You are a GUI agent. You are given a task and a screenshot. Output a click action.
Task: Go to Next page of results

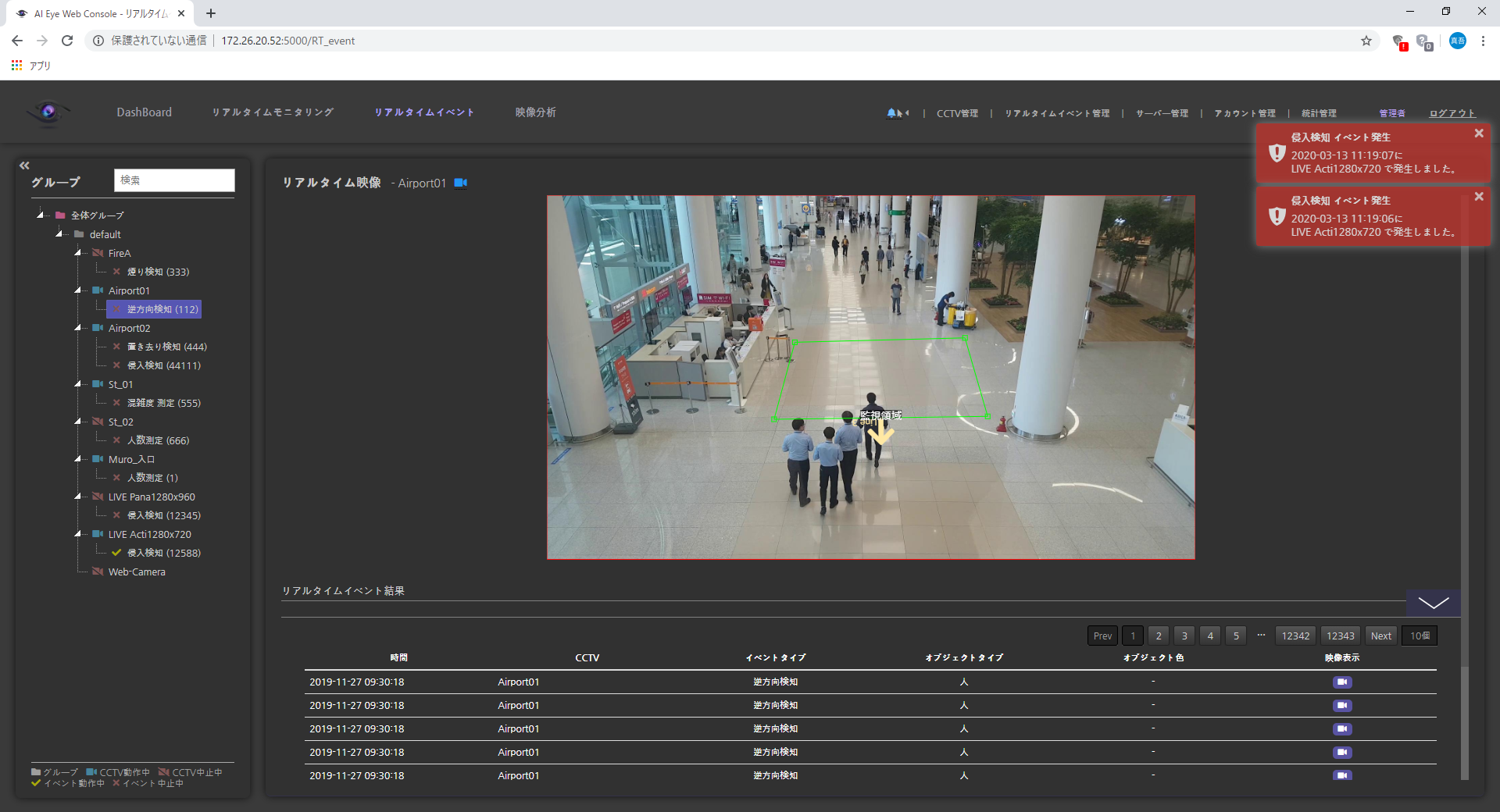pos(1380,636)
